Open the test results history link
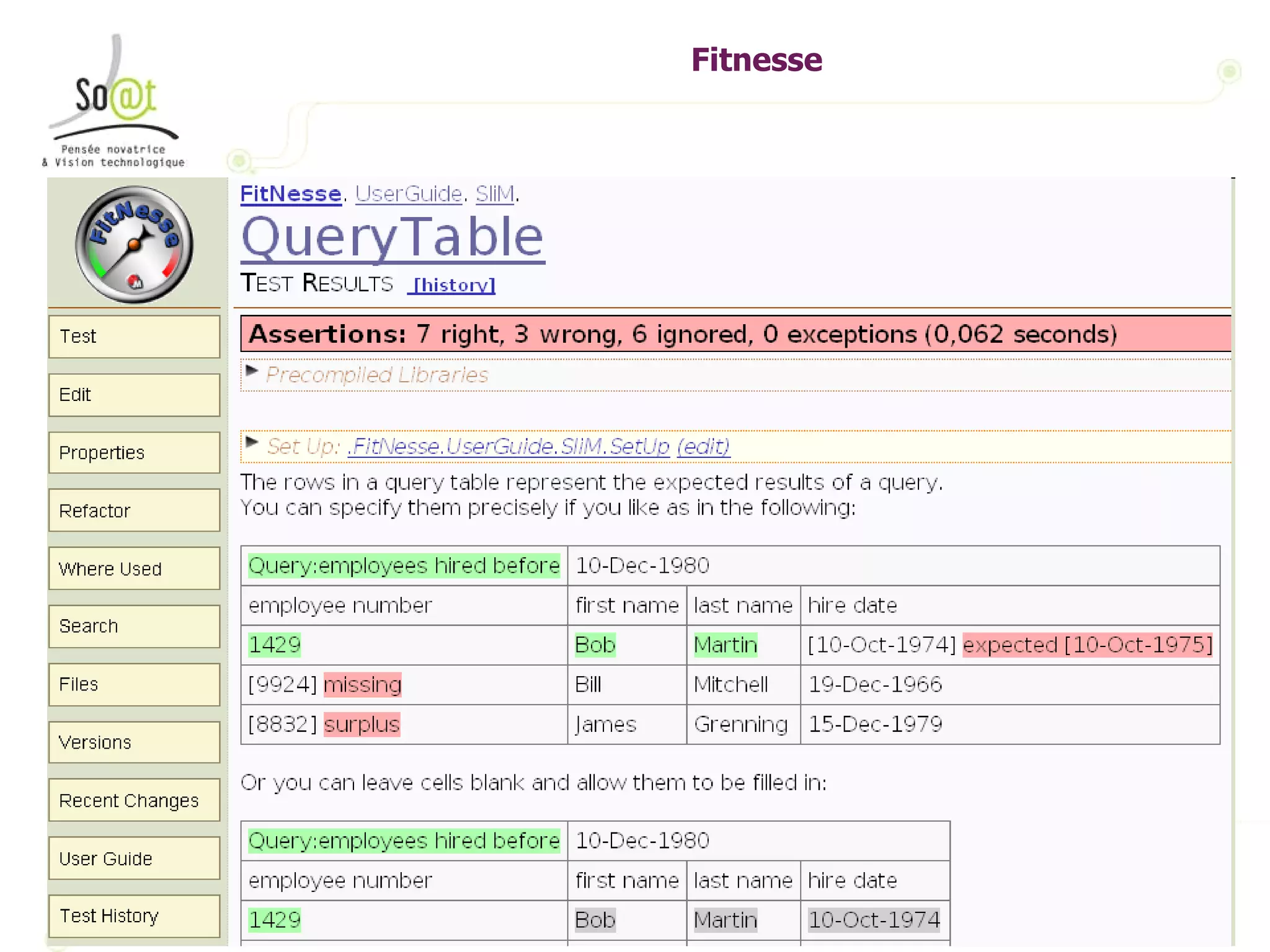The image size is (1270, 952). 453,285
